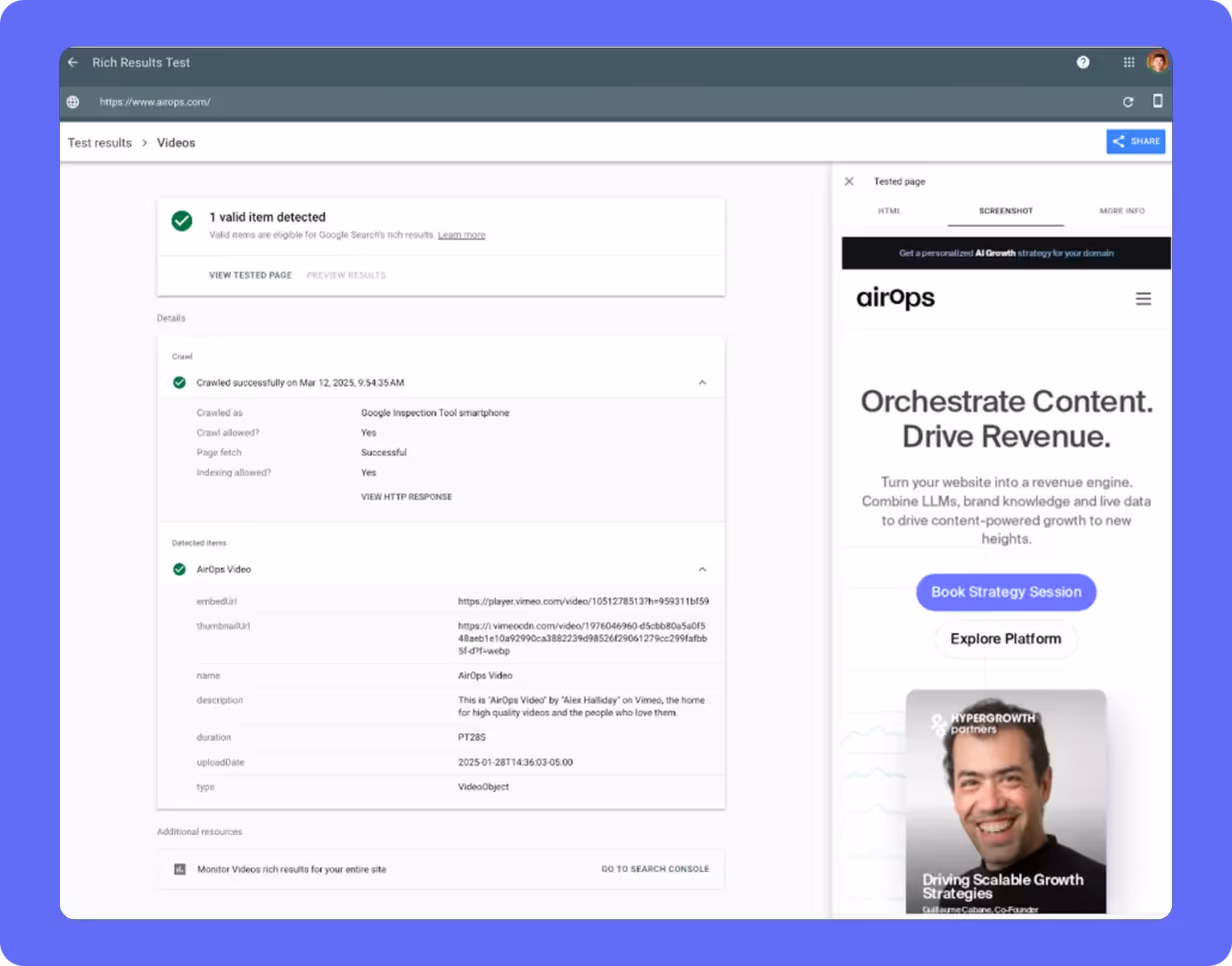Open the help question mark icon
This screenshot has height=966, width=1232.
pos(1083,62)
